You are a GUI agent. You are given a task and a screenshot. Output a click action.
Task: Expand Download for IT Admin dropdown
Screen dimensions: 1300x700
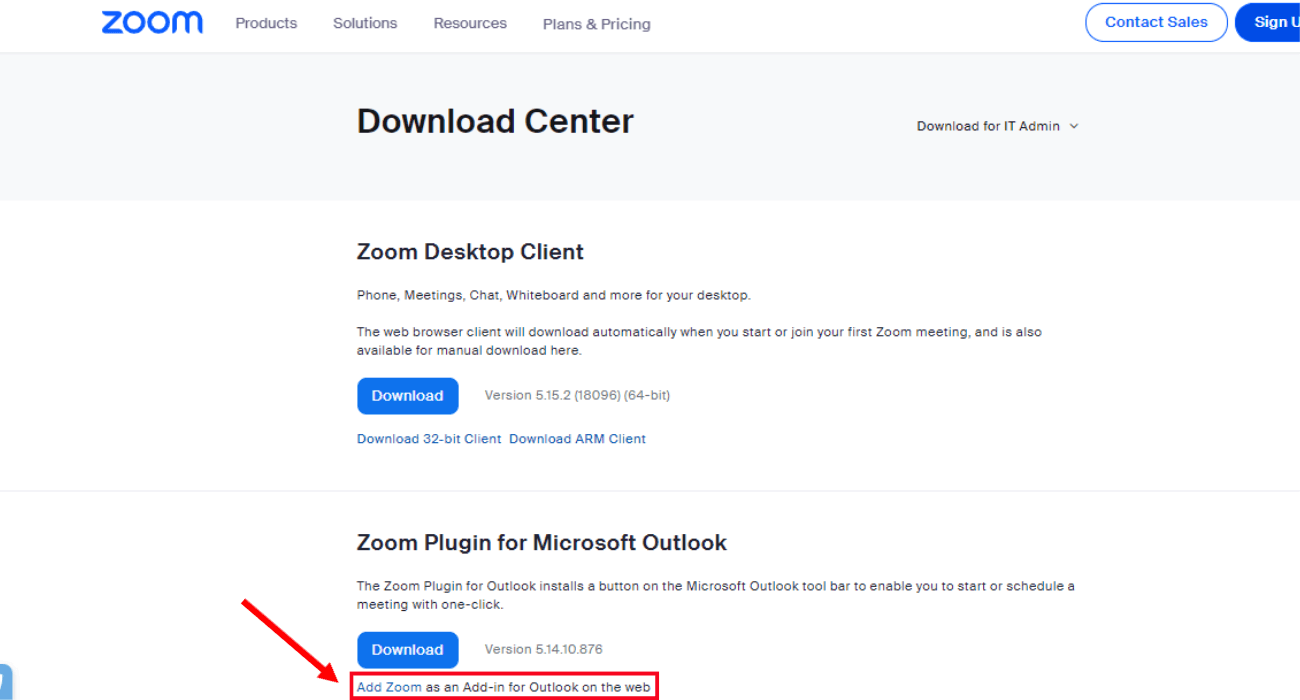tap(998, 126)
